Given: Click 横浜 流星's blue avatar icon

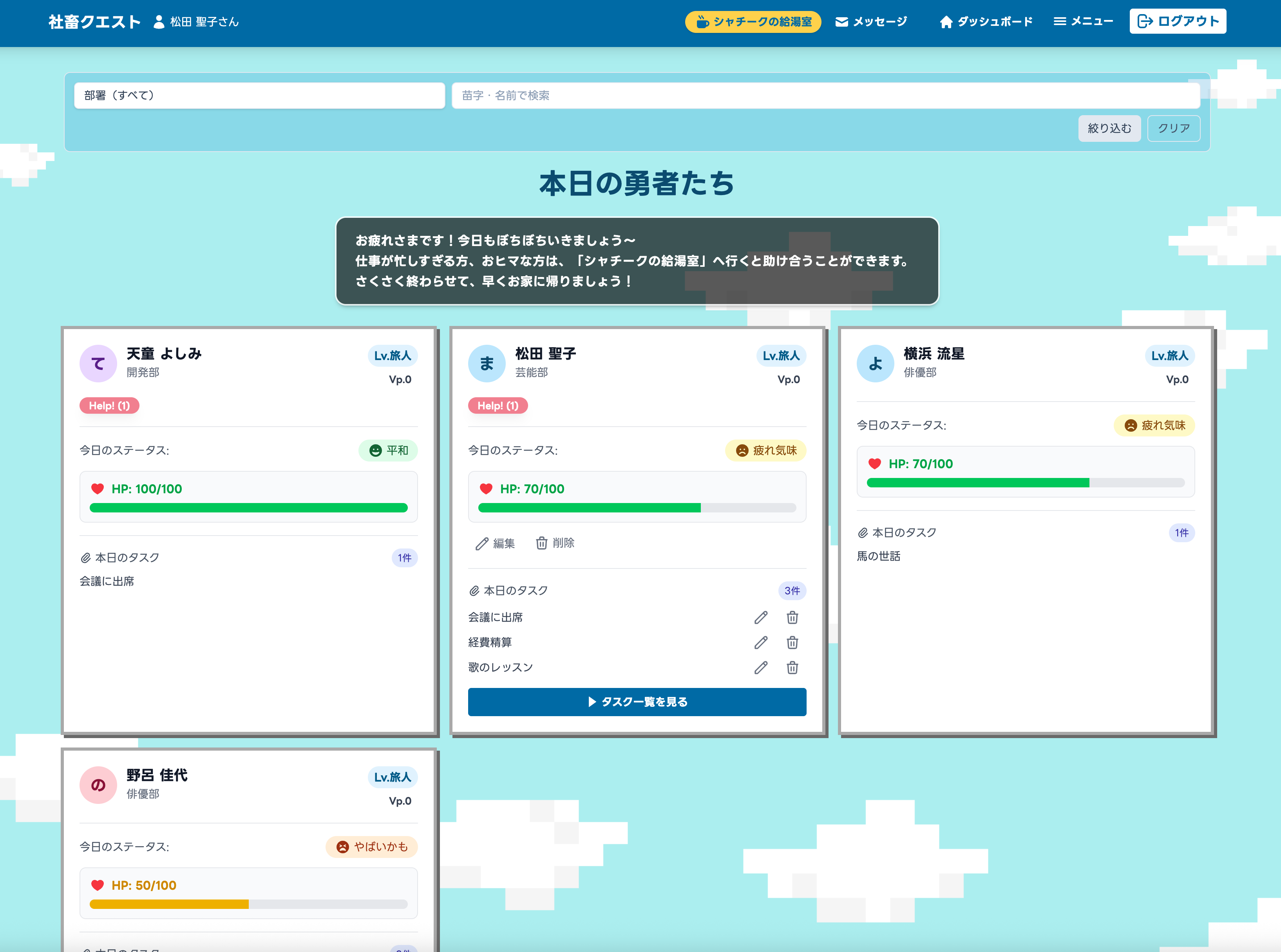Looking at the screenshot, I should tap(875, 364).
